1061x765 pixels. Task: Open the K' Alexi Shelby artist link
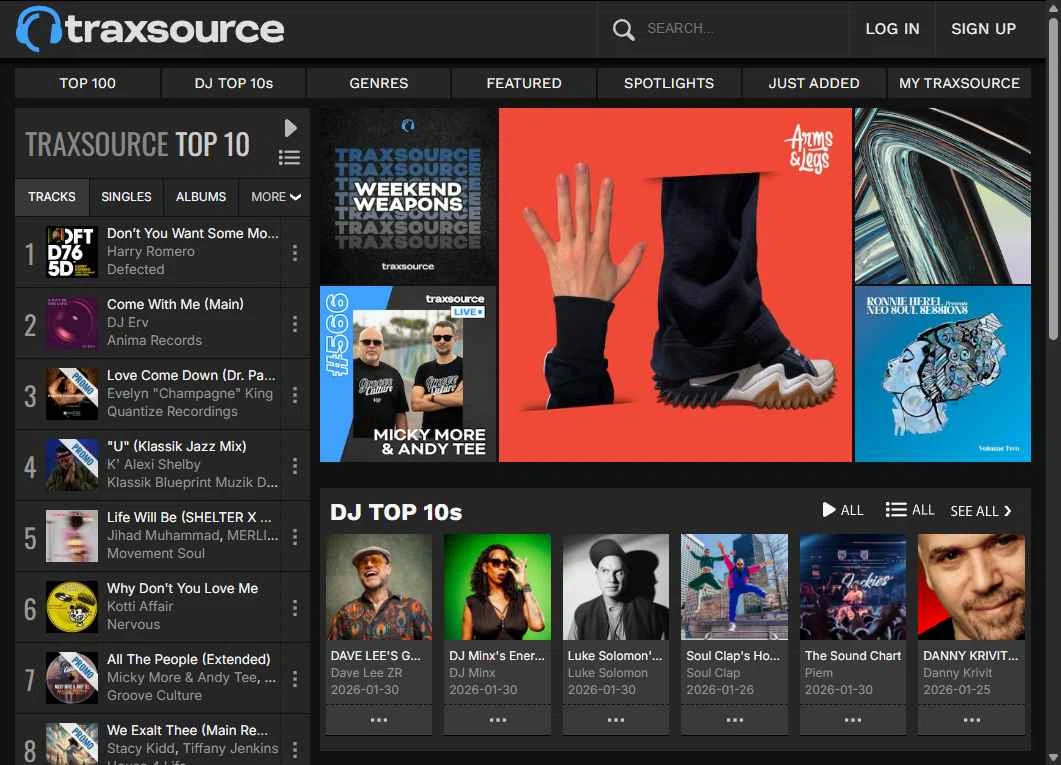[x=154, y=464]
